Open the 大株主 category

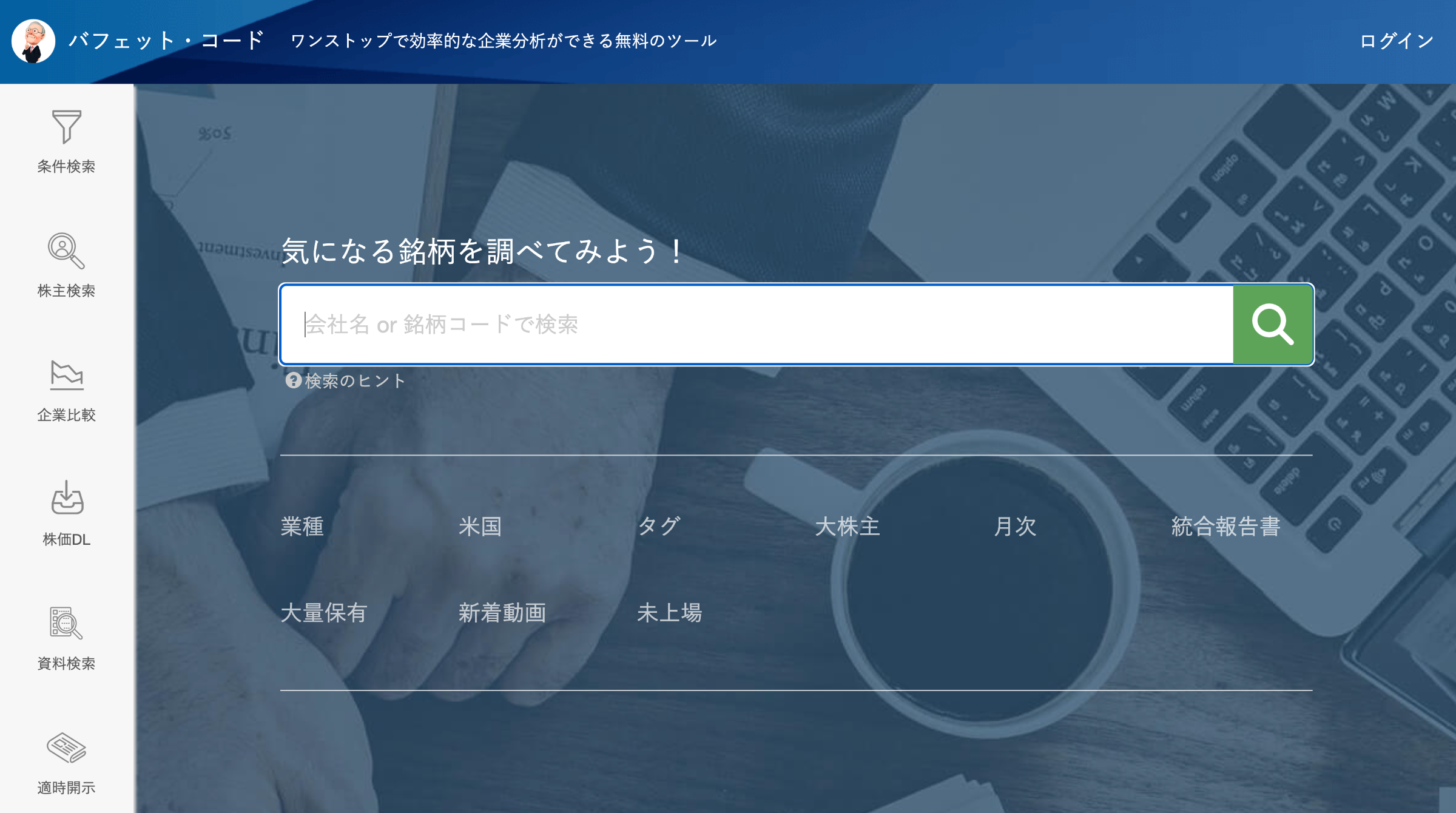point(847,526)
